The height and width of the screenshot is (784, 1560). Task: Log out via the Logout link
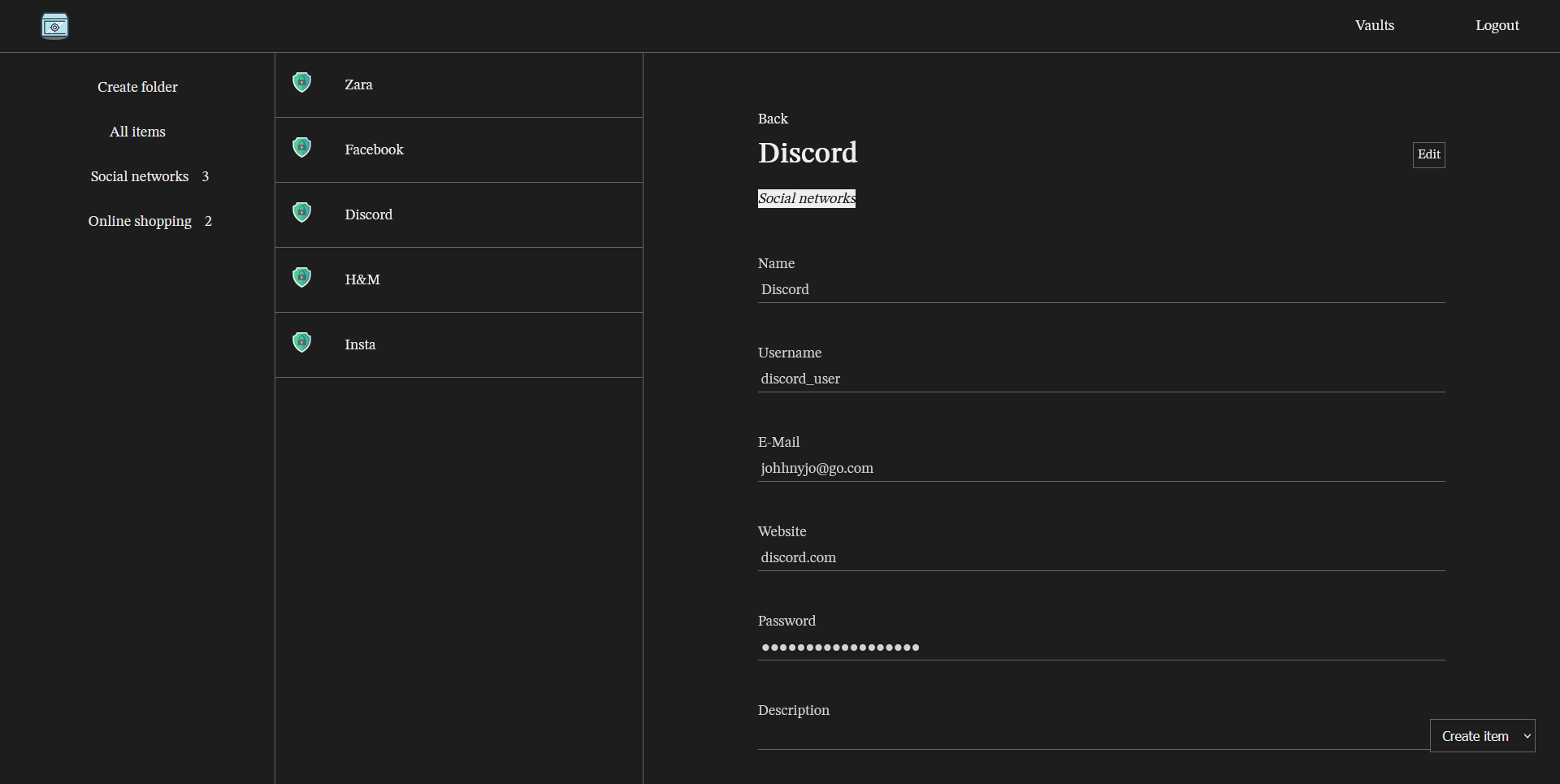1497,25
